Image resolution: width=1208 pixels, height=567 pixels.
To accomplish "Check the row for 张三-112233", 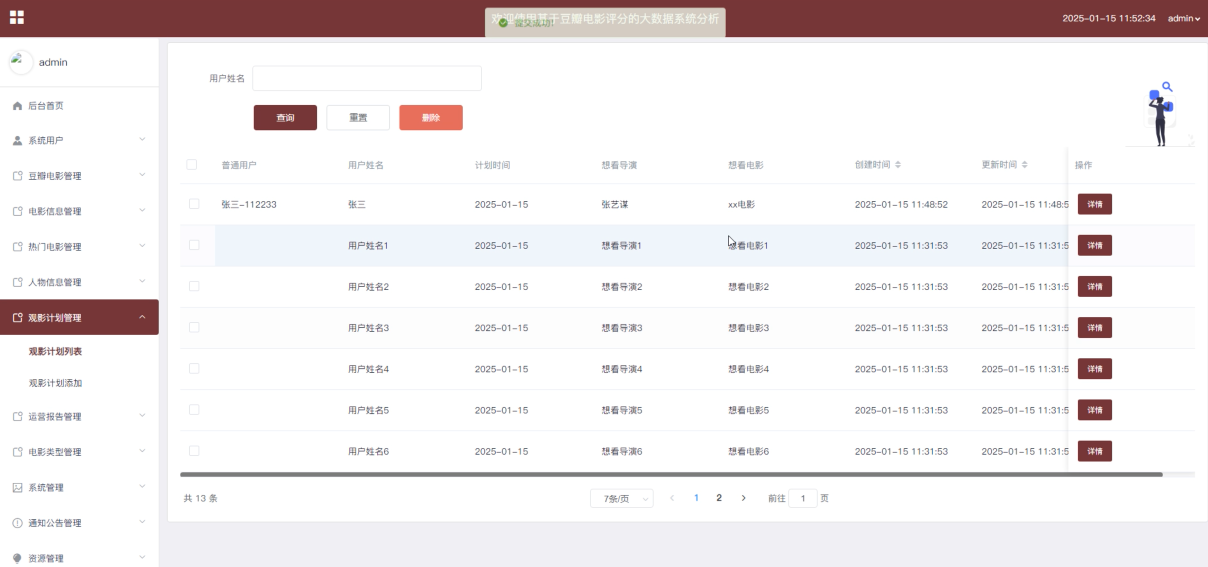I will click(x=194, y=204).
